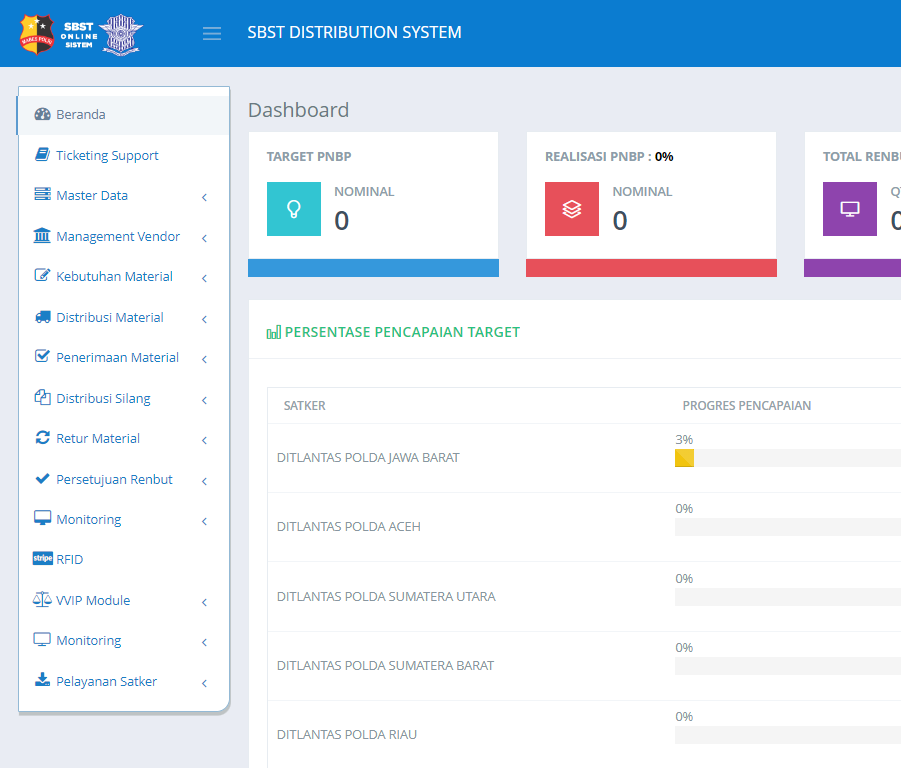Click the Polda Aceh 0% progress bar
The height and width of the screenshot is (768, 901).
point(788,527)
